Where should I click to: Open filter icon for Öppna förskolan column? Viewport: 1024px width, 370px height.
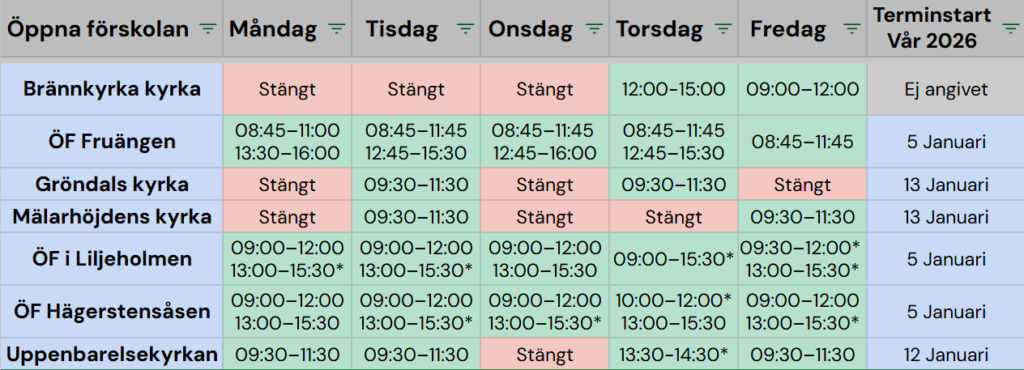tap(208, 29)
